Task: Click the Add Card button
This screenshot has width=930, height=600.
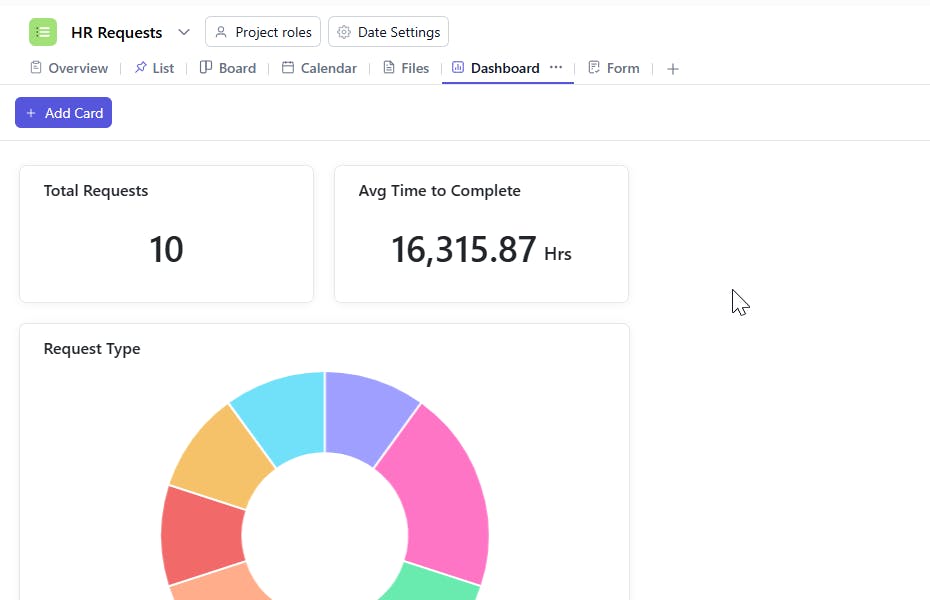Action: point(63,113)
